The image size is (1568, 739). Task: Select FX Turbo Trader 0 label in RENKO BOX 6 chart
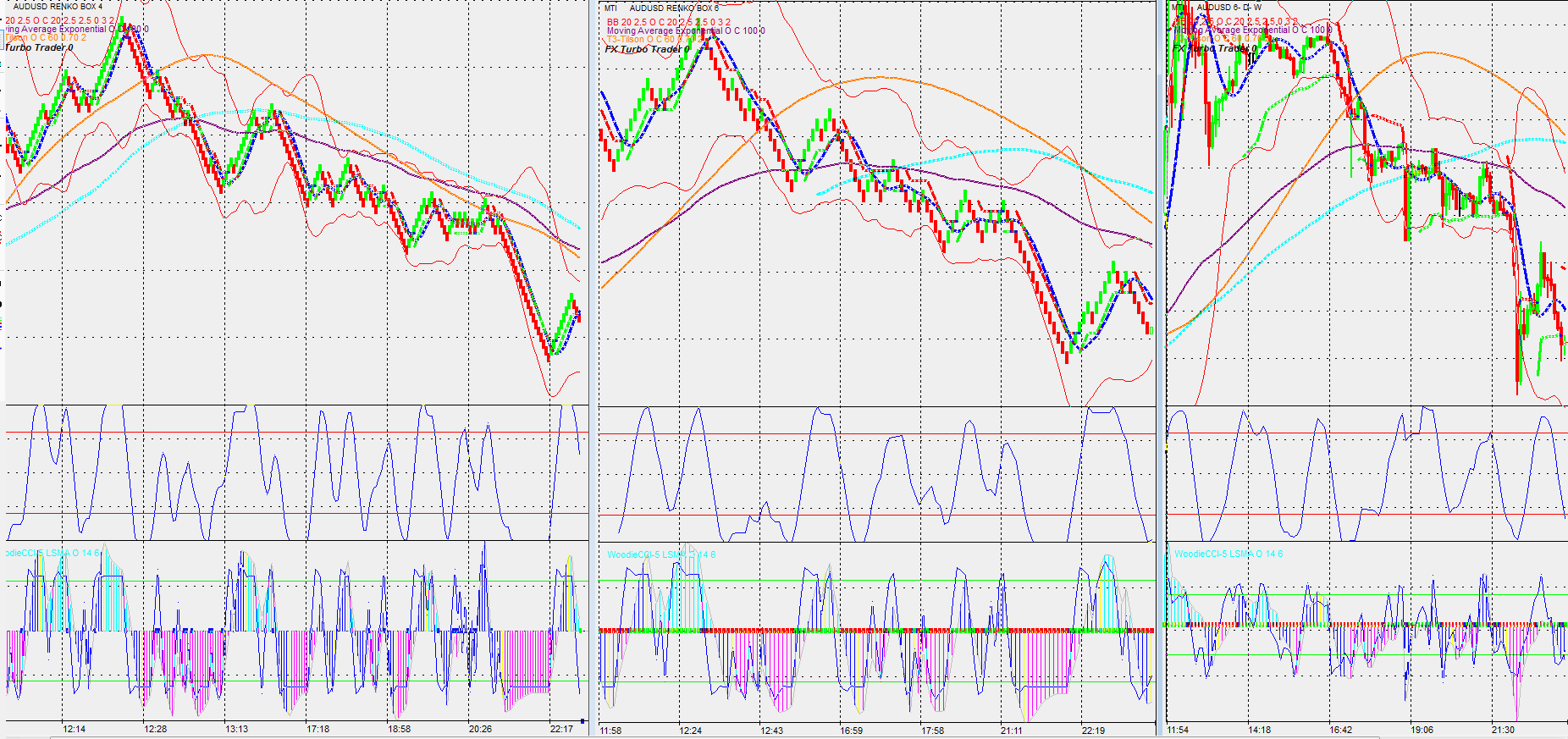(x=648, y=49)
